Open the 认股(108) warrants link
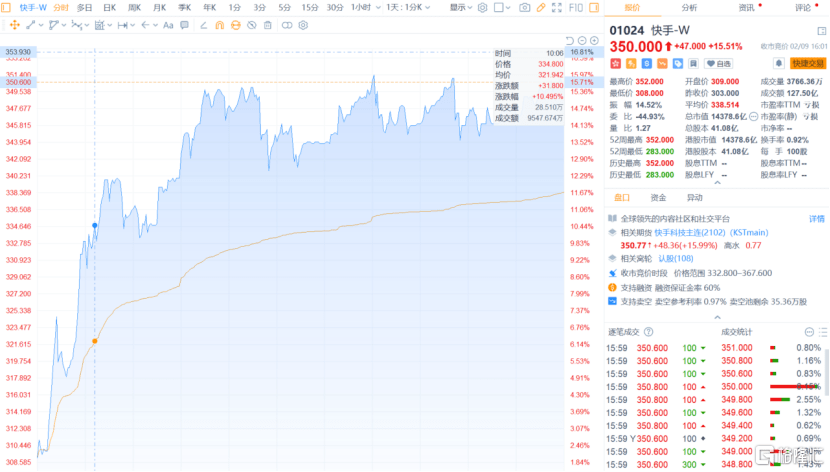Viewport: 830px width, 472px height. click(675, 258)
